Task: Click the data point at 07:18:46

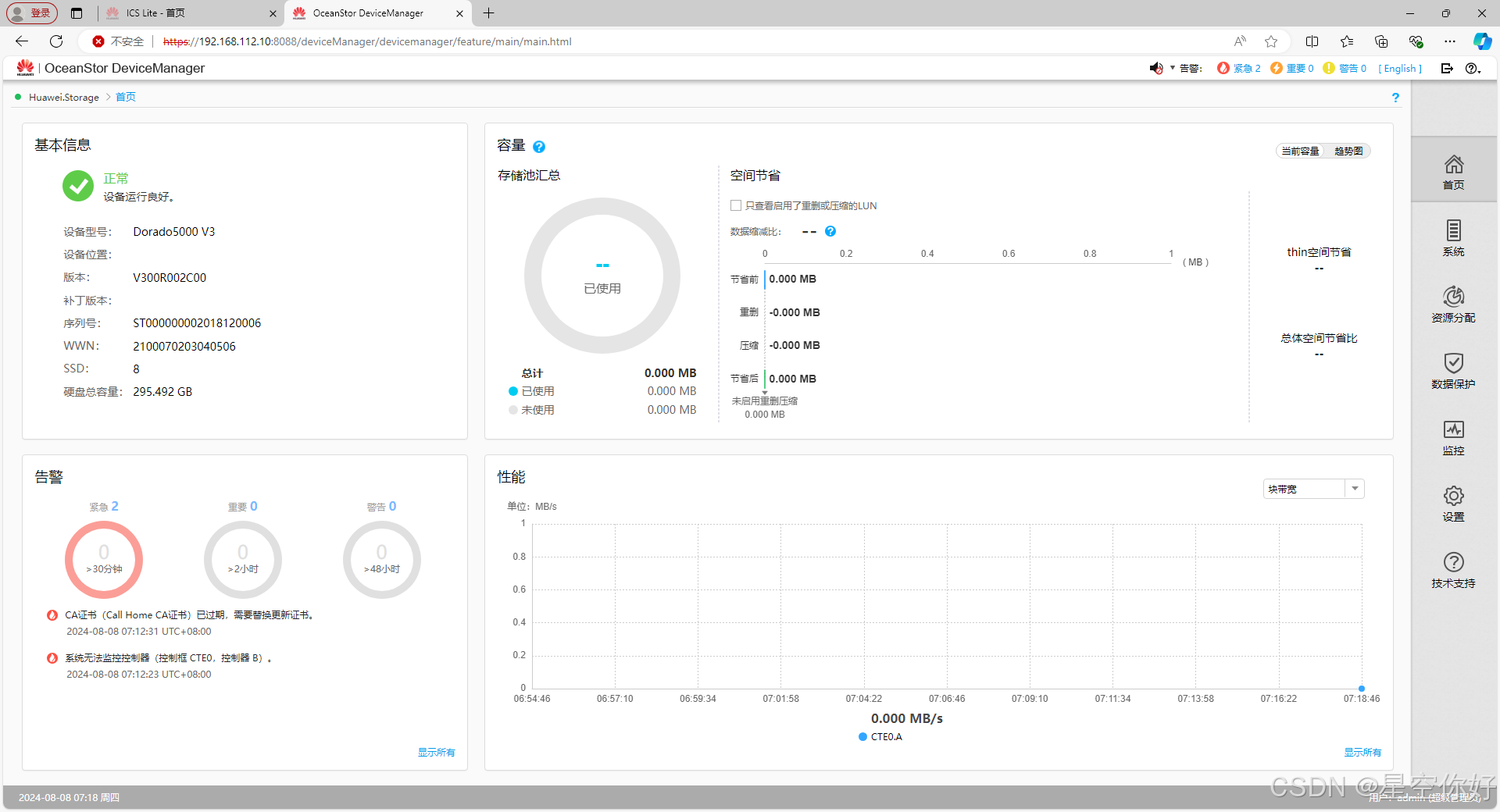Action: click(1362, 689)
